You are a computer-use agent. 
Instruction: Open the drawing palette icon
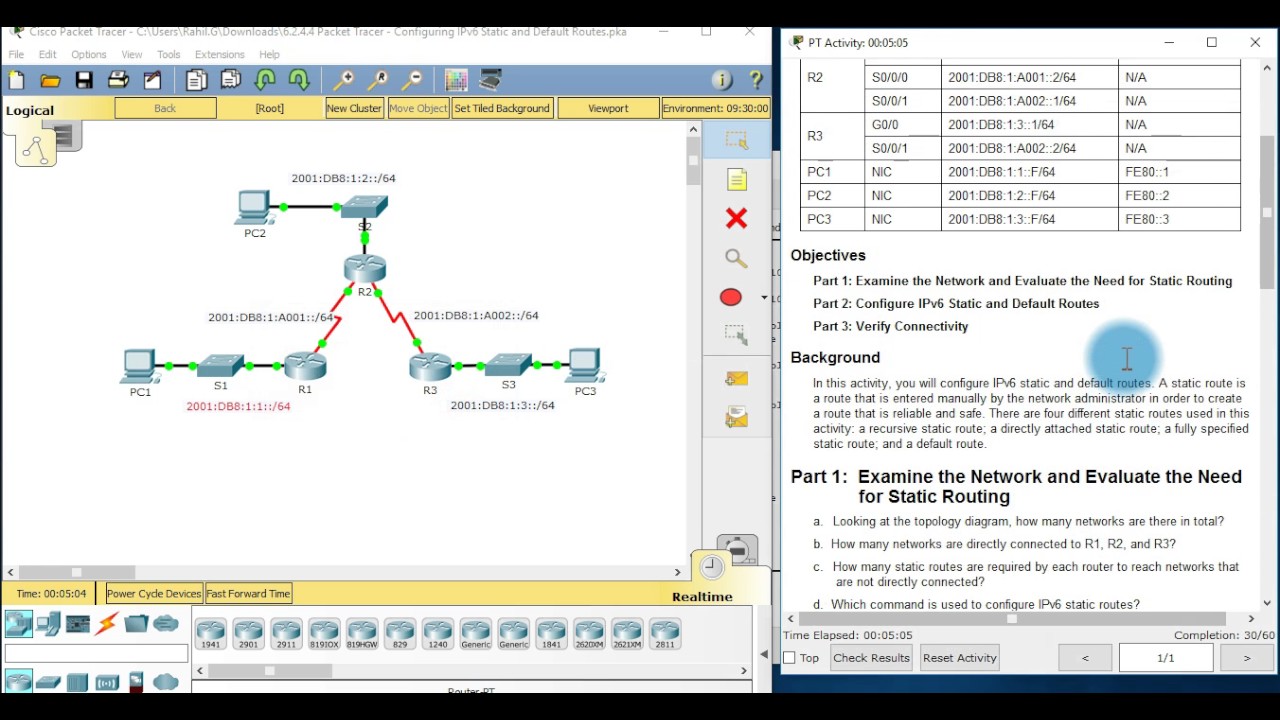tap(456, 80)
